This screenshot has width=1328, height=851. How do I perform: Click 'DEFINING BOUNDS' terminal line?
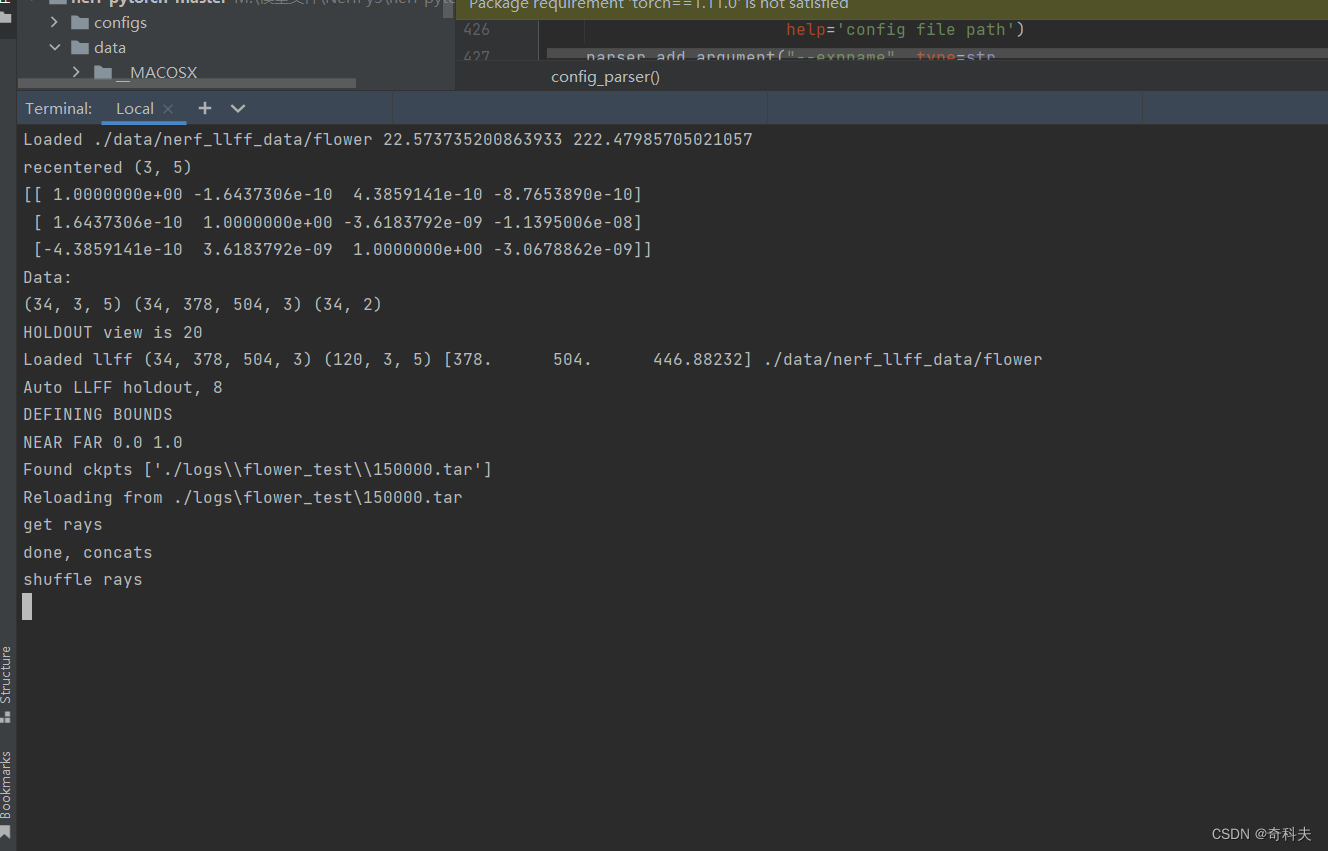[98, 414]
